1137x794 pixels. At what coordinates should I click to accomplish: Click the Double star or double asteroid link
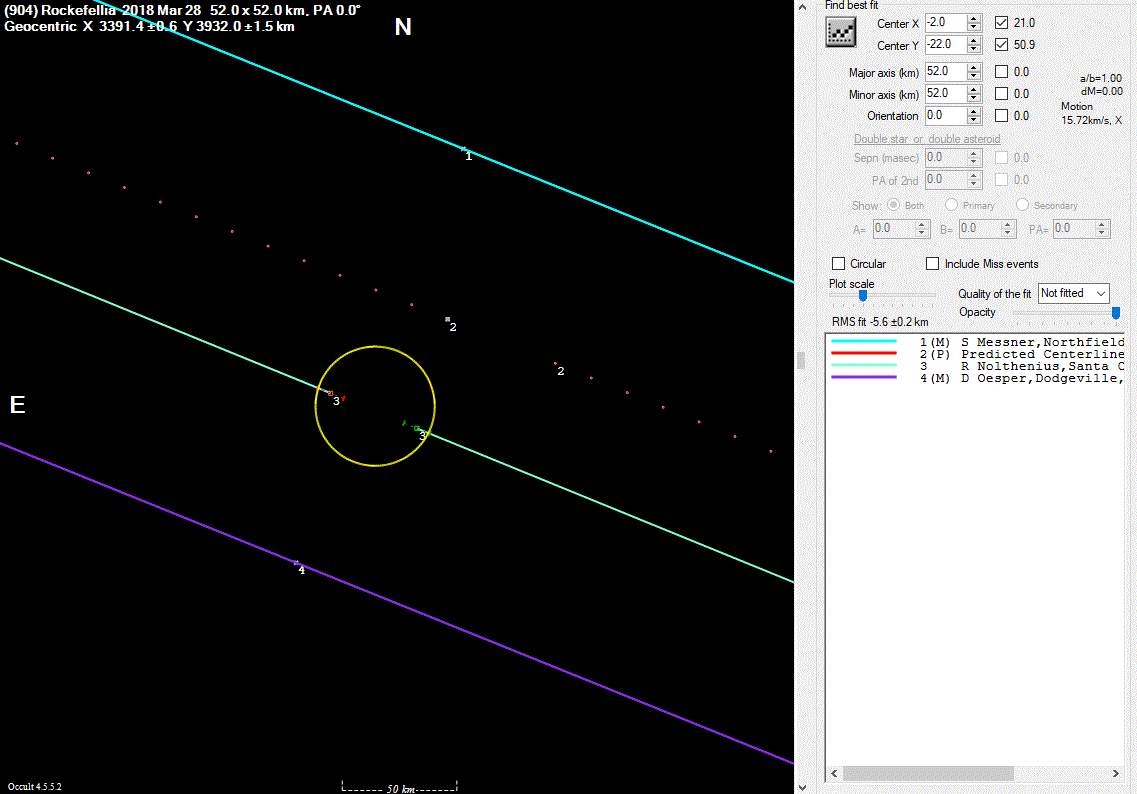(927, 138)
